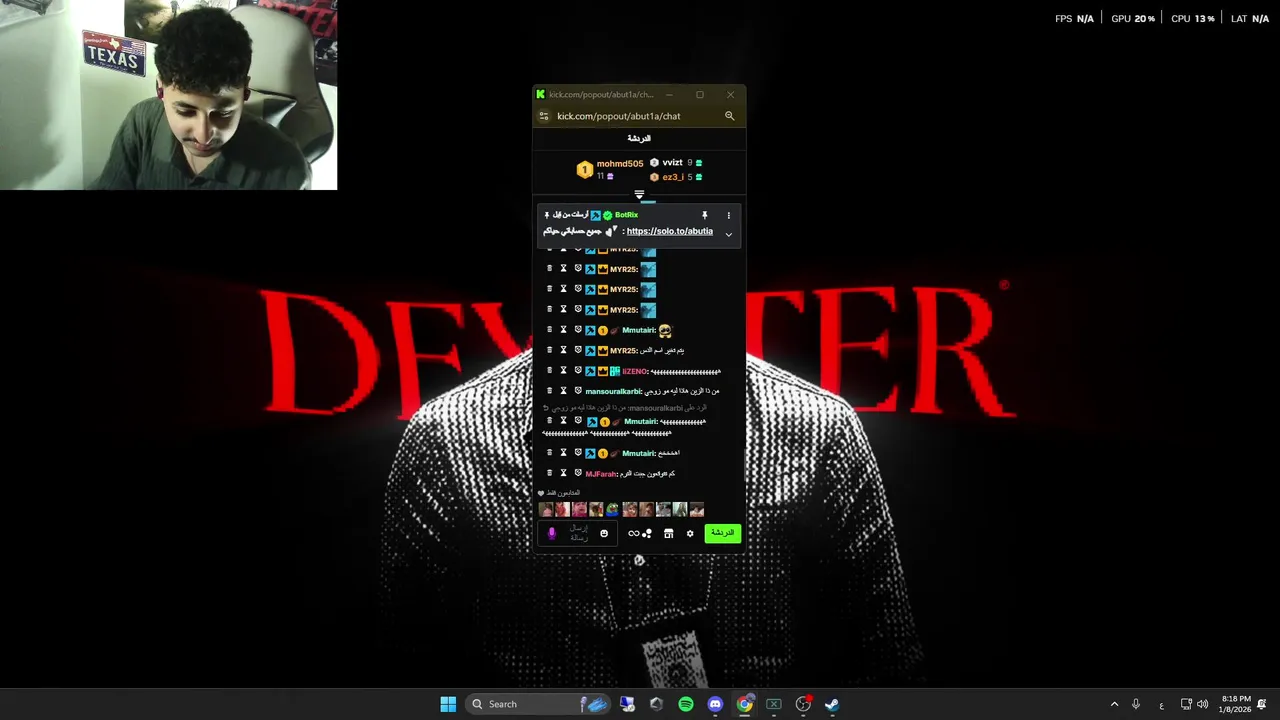The image size is (1280, 720).
Task: Timeout MJFarah with the hourglass icon
Action: coord(563,473)
